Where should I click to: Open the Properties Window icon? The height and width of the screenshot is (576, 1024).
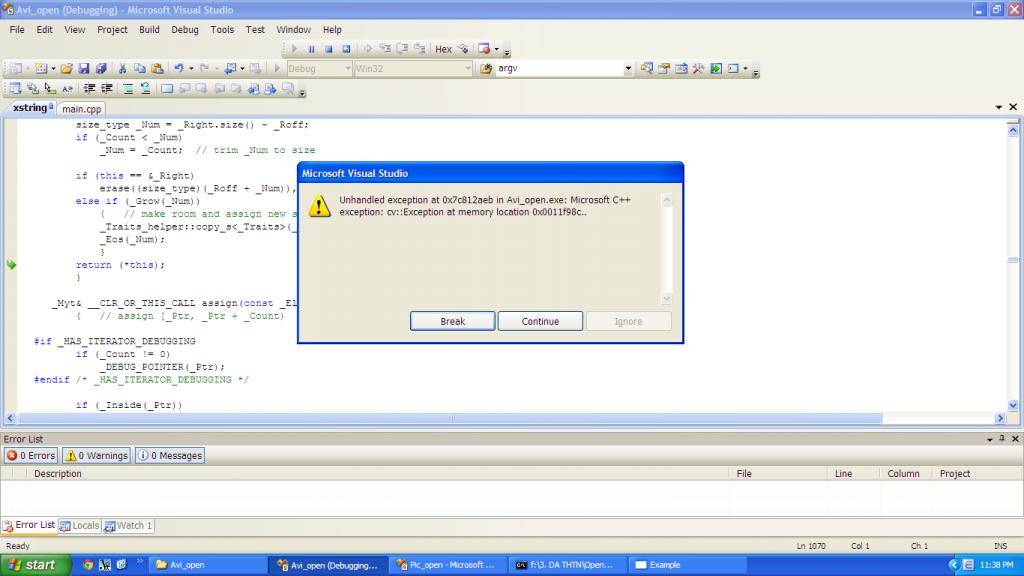664,69
